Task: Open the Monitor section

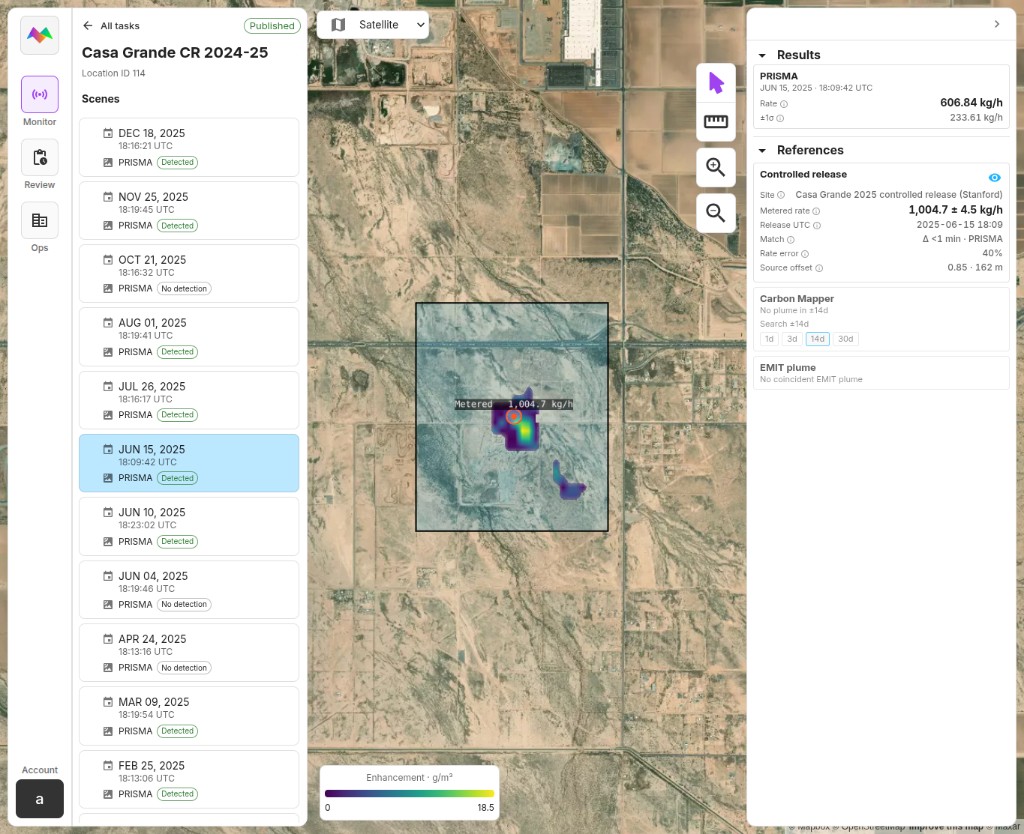Action: [x=39, y=94]
